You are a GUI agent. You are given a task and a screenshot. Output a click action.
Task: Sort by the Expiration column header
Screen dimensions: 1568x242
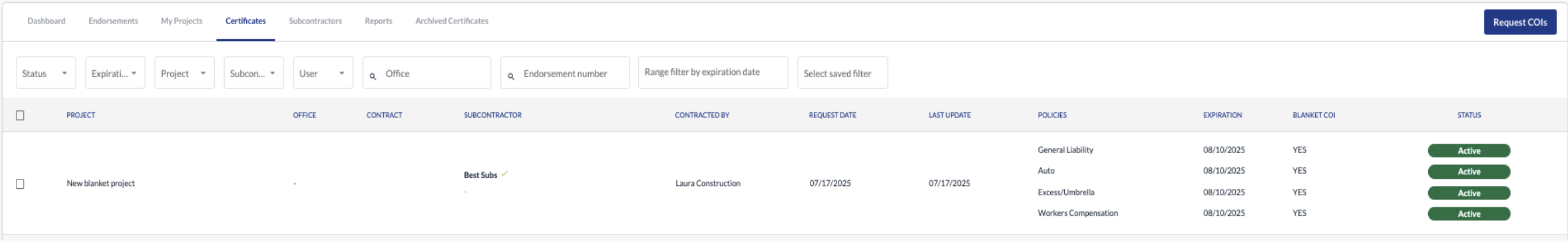[1222, 116]
